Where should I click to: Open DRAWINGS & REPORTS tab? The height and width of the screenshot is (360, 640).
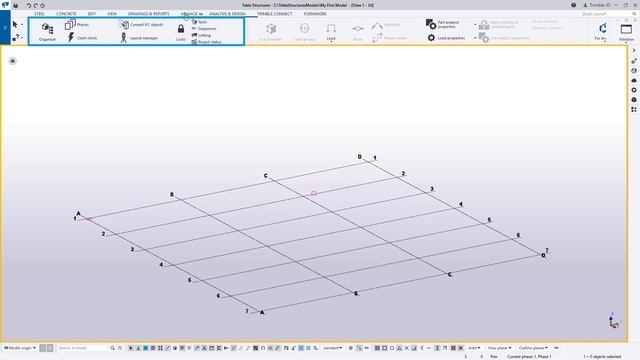[x=149, y=14]
